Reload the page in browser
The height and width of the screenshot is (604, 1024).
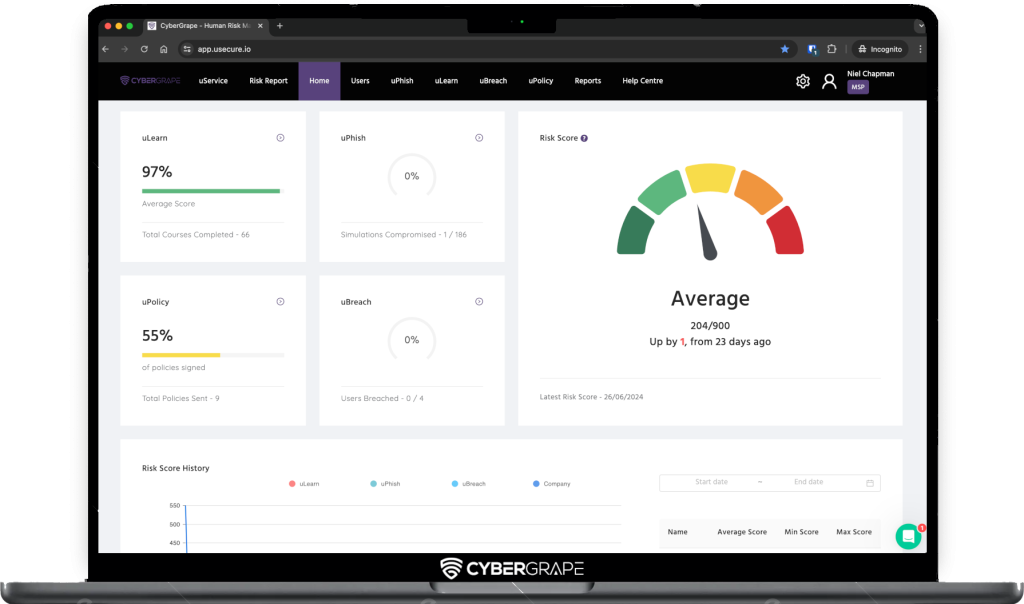pyautogui.click(x=145, y=49)
